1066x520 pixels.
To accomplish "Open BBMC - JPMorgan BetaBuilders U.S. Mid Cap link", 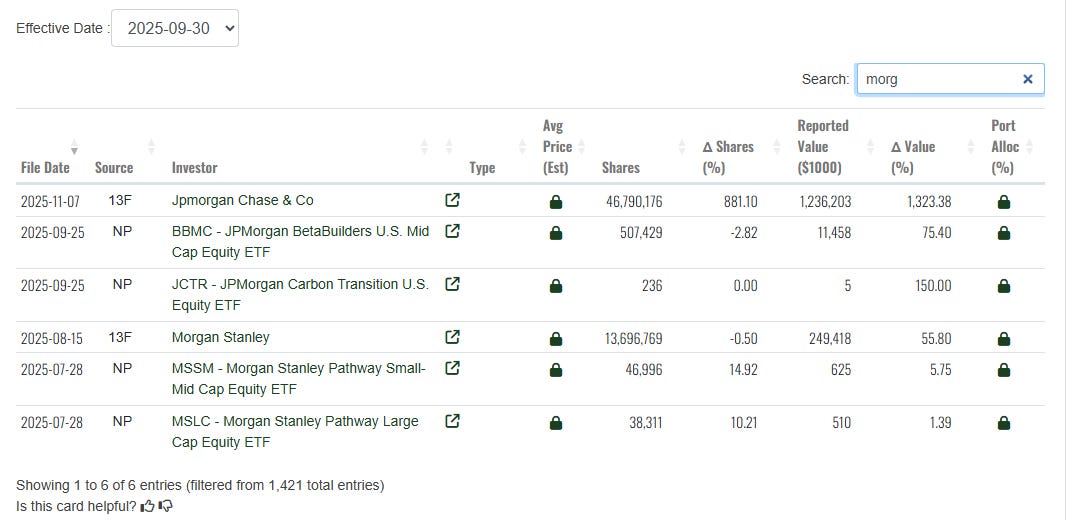I will (x=300, y=241).
